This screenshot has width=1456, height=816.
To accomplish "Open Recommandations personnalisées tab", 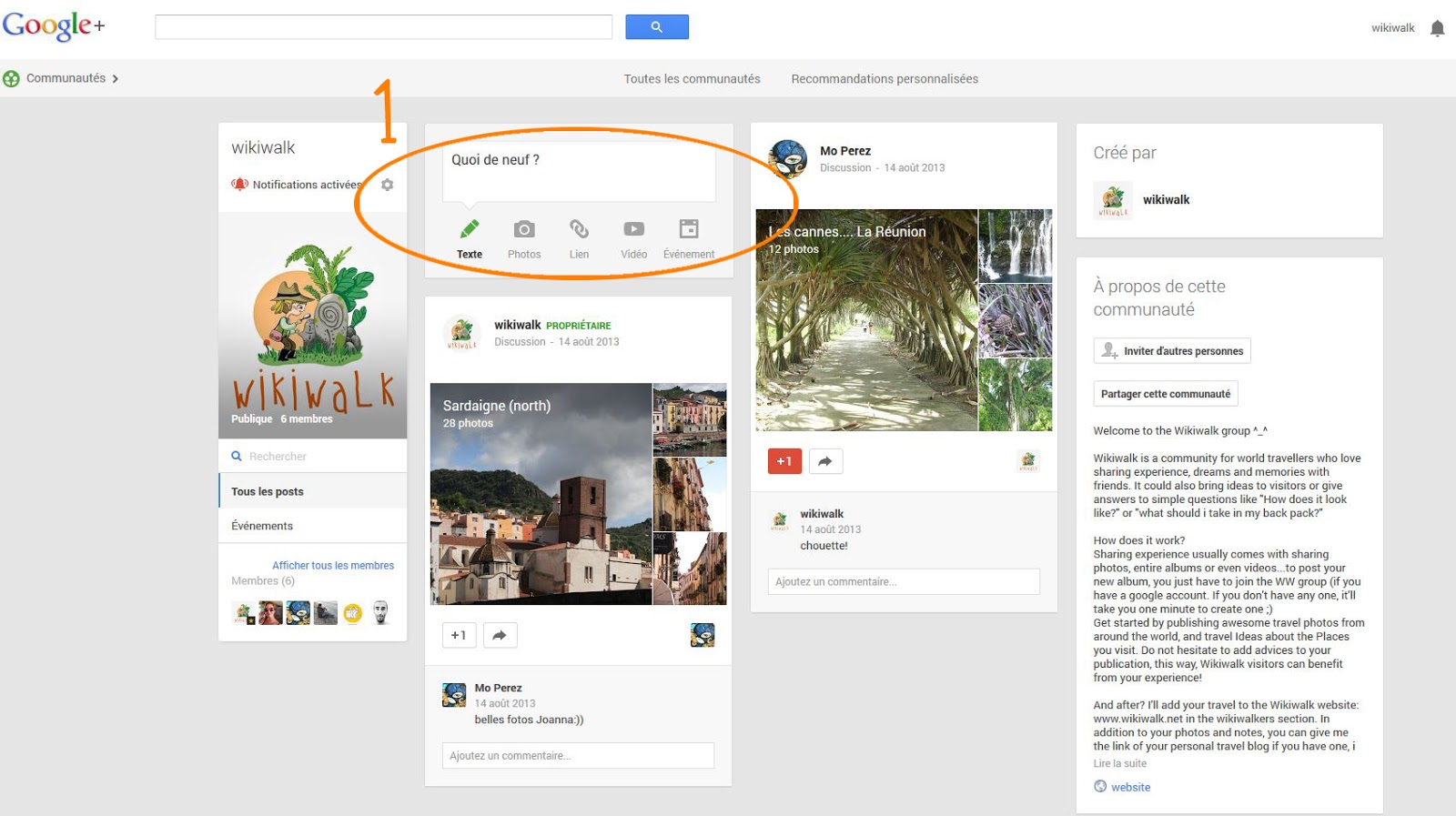I will (x=885, y=79).
